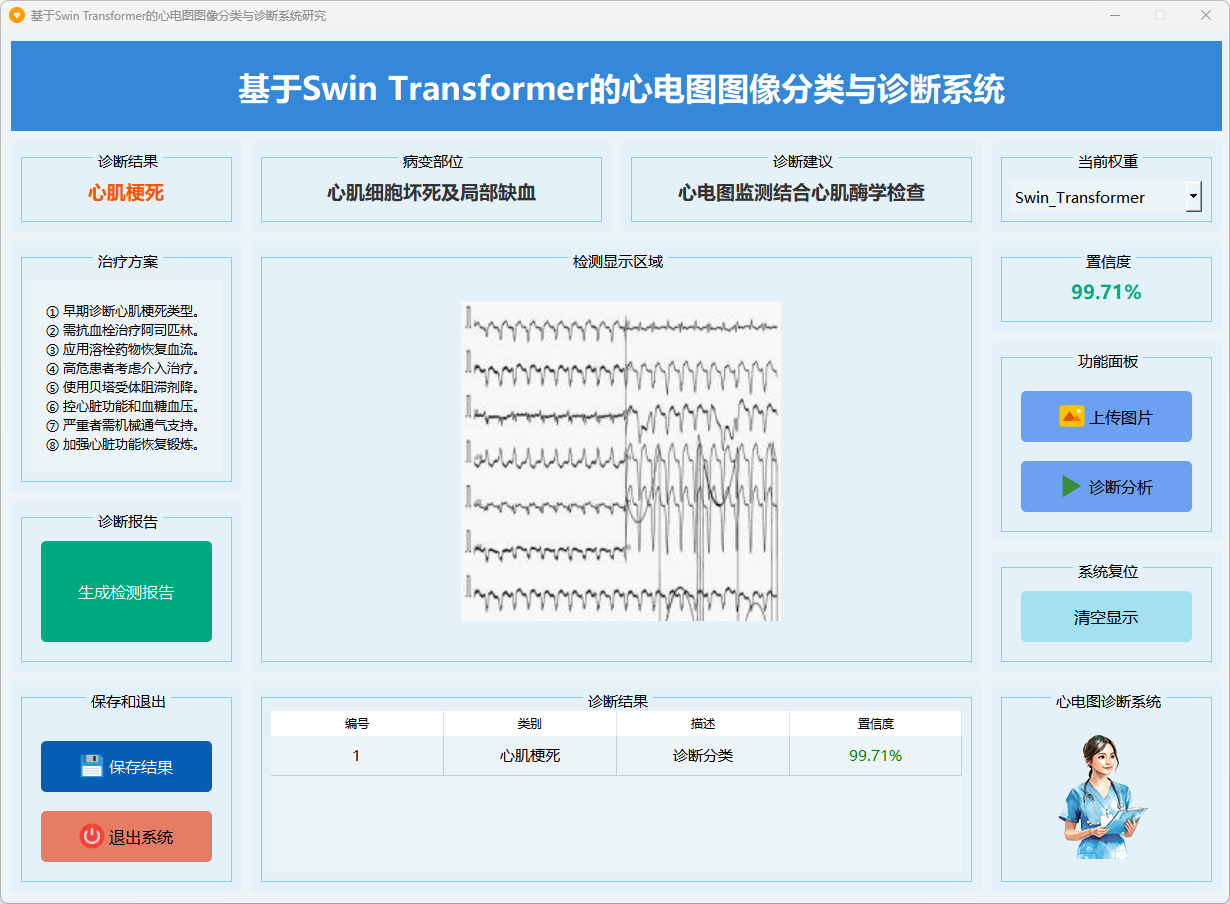Open the Swin_Transformer weight dropdown arrow

1193,197
